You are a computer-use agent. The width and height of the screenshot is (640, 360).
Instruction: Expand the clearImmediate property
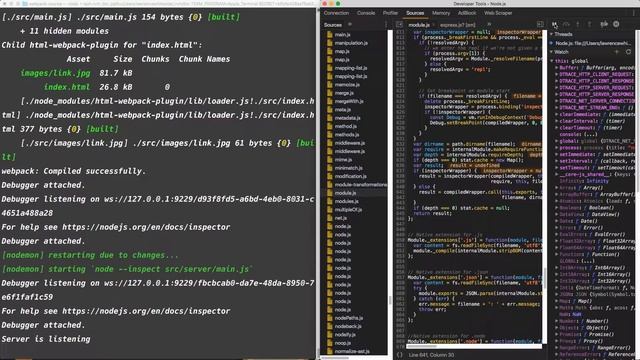point(557,115)
